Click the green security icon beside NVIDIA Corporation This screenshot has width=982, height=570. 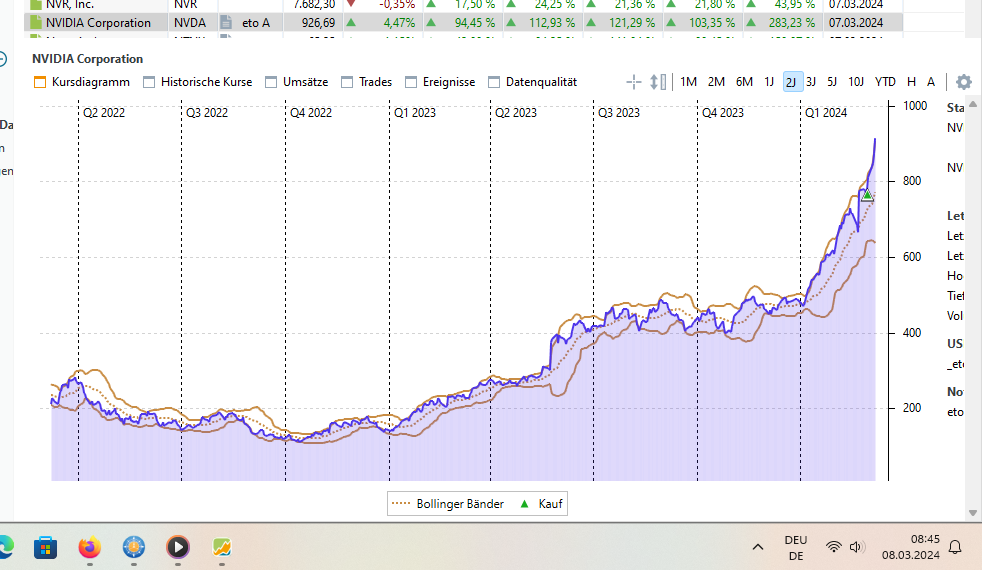(x=36, y=23)
